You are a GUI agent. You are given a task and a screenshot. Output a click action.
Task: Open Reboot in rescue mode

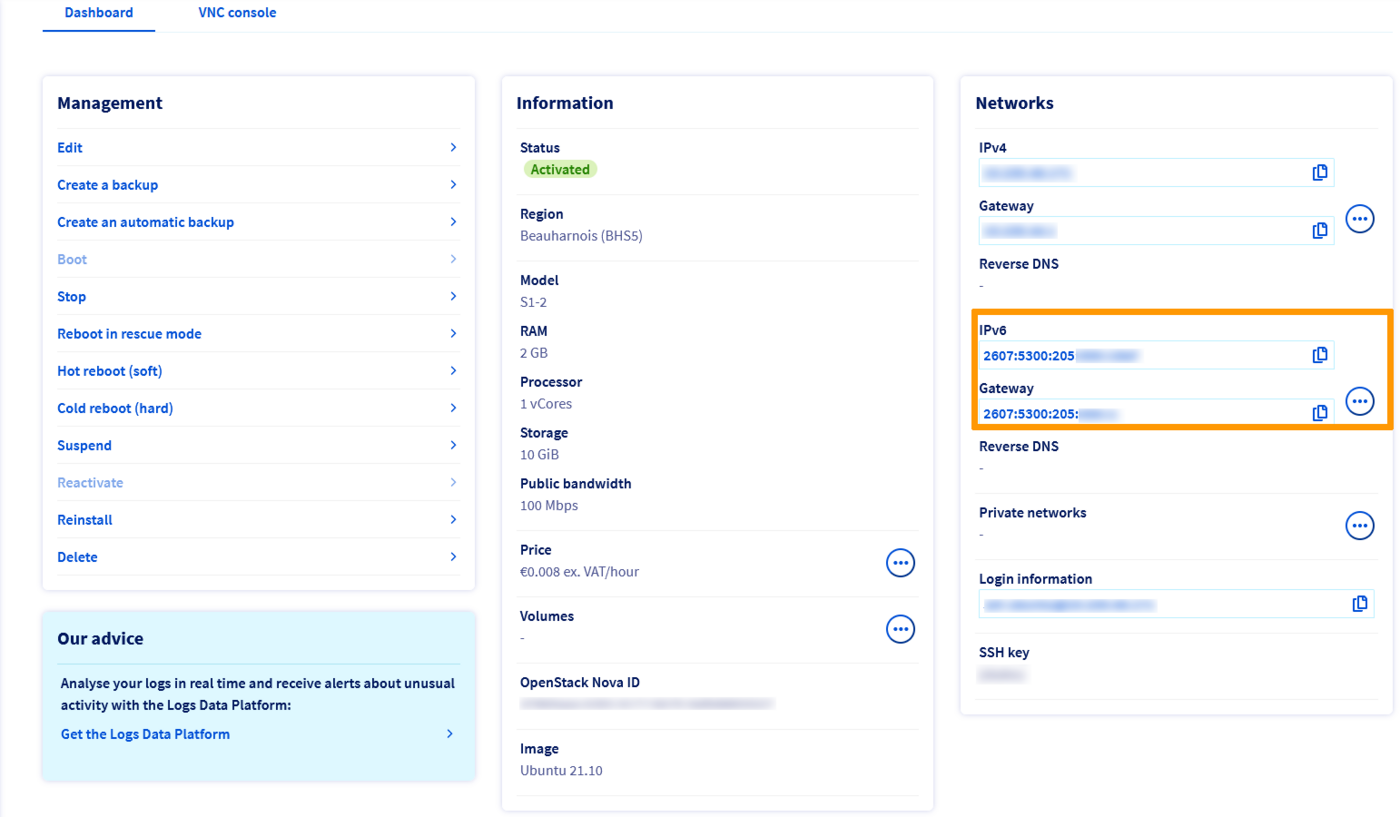pyautogui.click(x=129, y=334)
